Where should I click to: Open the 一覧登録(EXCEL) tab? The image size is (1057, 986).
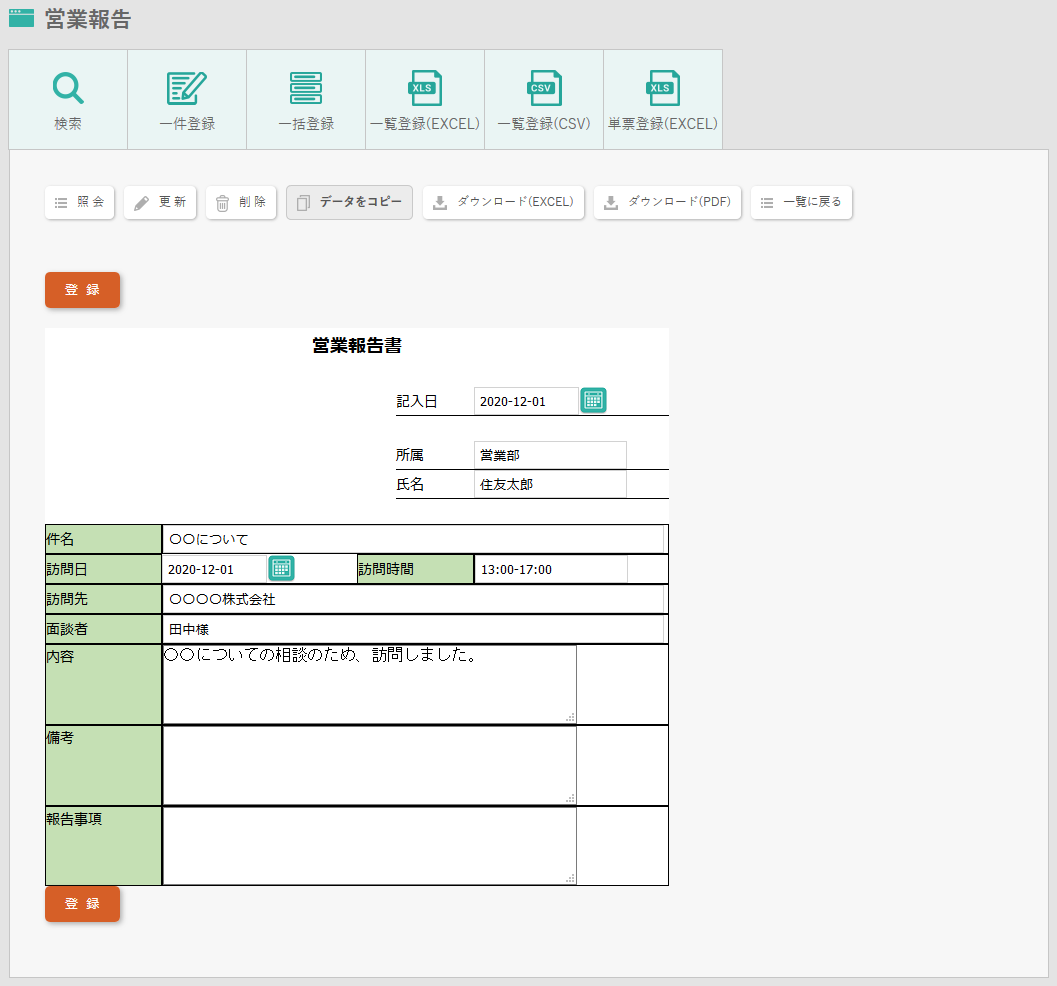click(425, 99)
